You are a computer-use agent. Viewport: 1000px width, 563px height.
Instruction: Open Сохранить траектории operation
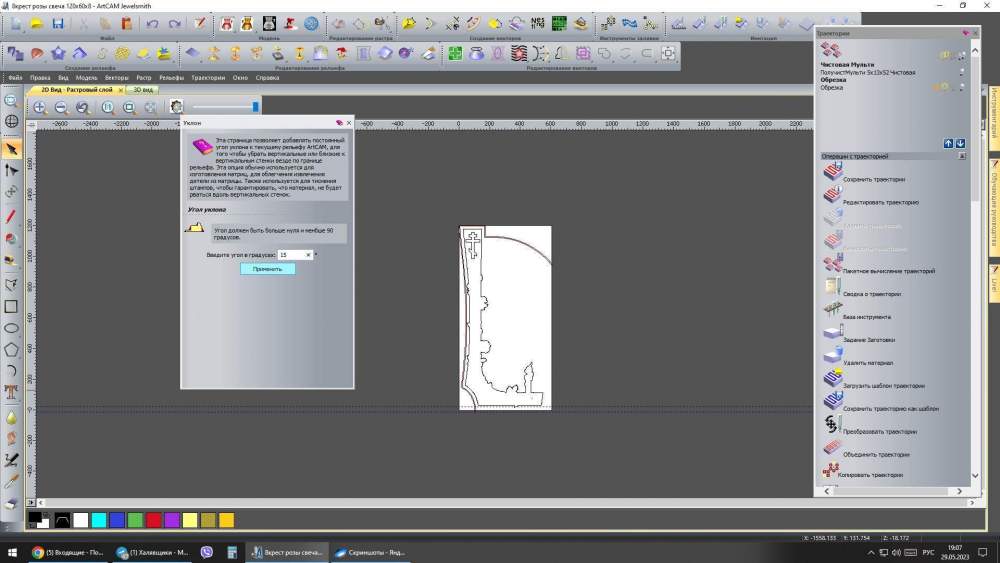point(873,179)
